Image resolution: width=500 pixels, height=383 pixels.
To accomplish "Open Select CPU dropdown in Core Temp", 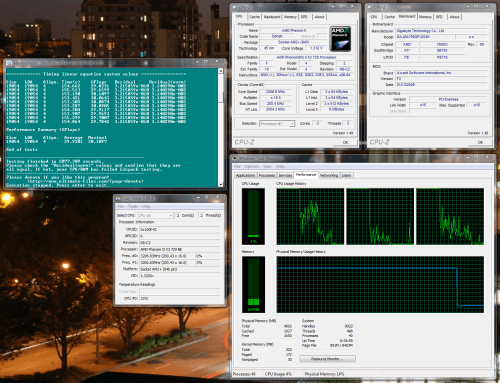I will [x=155, y=216].
